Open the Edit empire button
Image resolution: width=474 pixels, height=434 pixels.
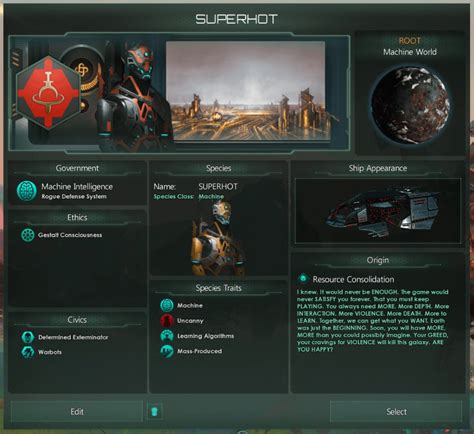pos(77,412)
